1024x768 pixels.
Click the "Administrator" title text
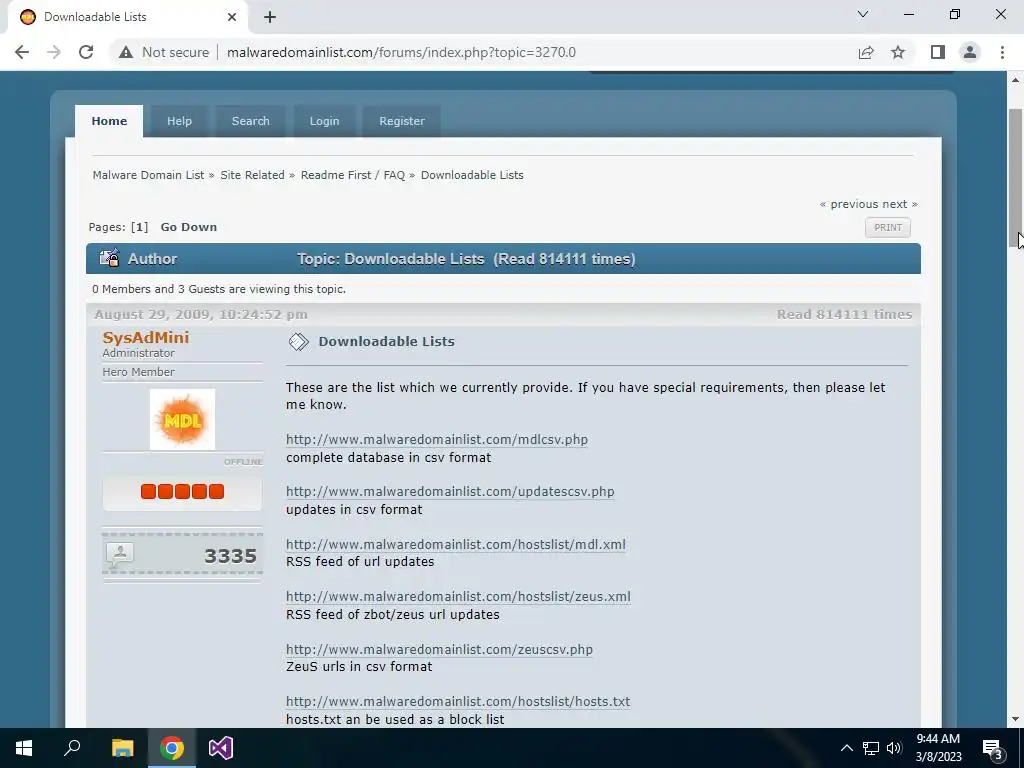point(138,353)
